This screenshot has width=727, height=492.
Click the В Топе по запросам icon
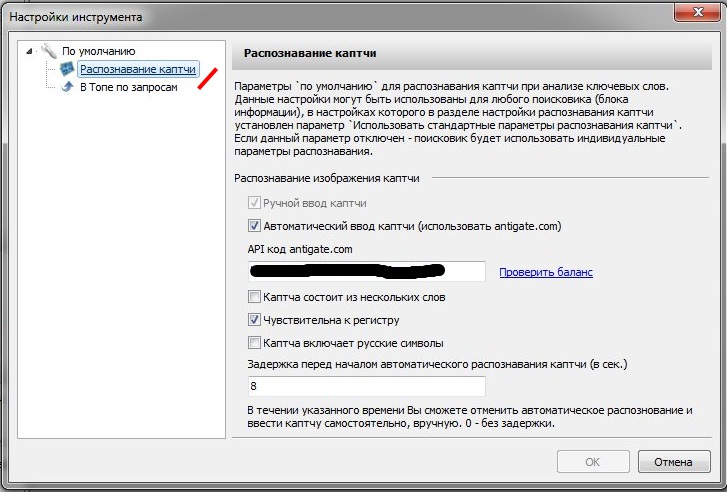click(x=68, y=88)
